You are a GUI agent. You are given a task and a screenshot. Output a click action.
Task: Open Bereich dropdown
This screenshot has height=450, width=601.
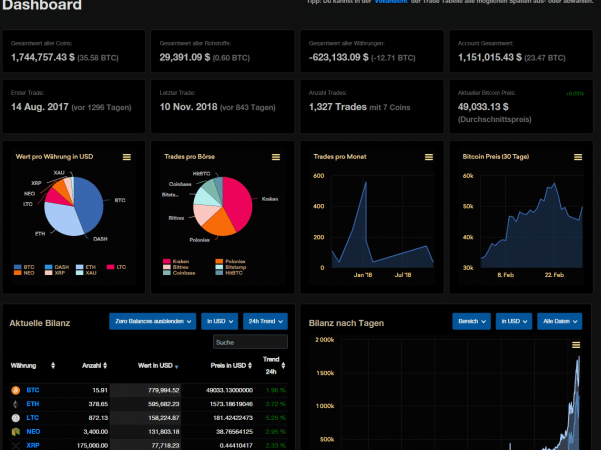click(x=471, y=321)
